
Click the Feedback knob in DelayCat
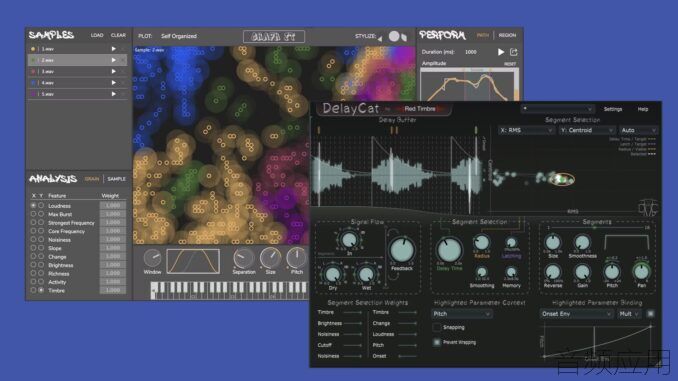click(x=402, y=250)
